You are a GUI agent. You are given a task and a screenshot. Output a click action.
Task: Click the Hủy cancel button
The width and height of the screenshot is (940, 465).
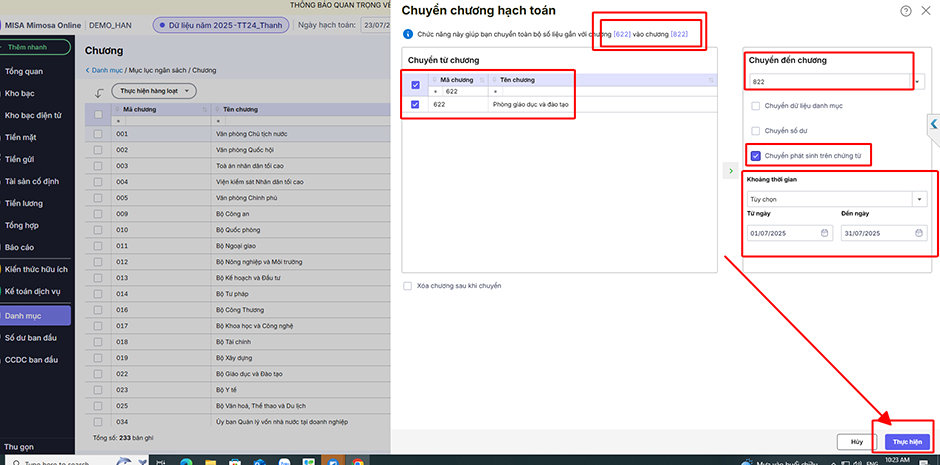(x=856, y=441)
